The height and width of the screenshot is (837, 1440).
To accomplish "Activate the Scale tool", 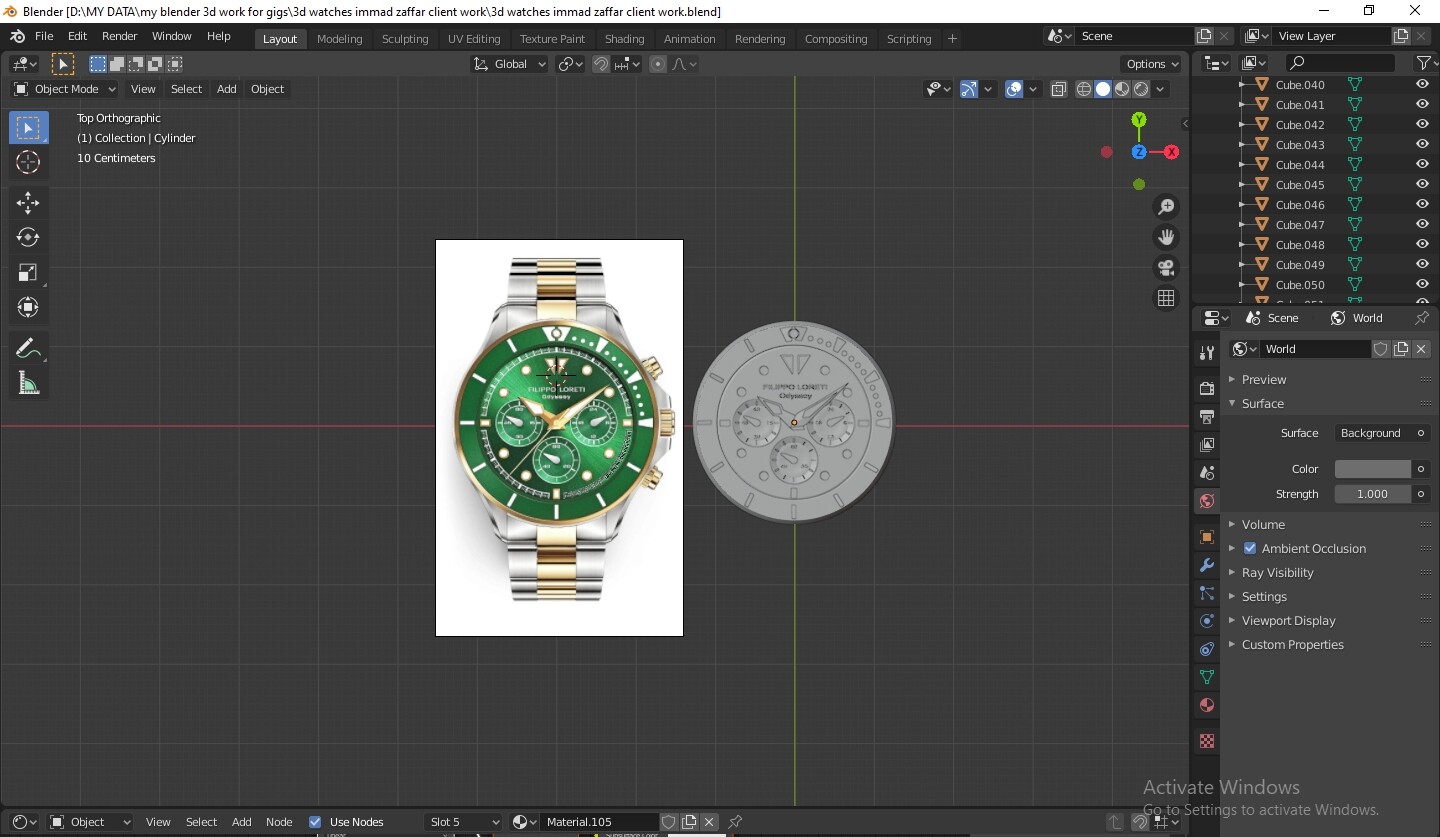I will pos(28,273).
